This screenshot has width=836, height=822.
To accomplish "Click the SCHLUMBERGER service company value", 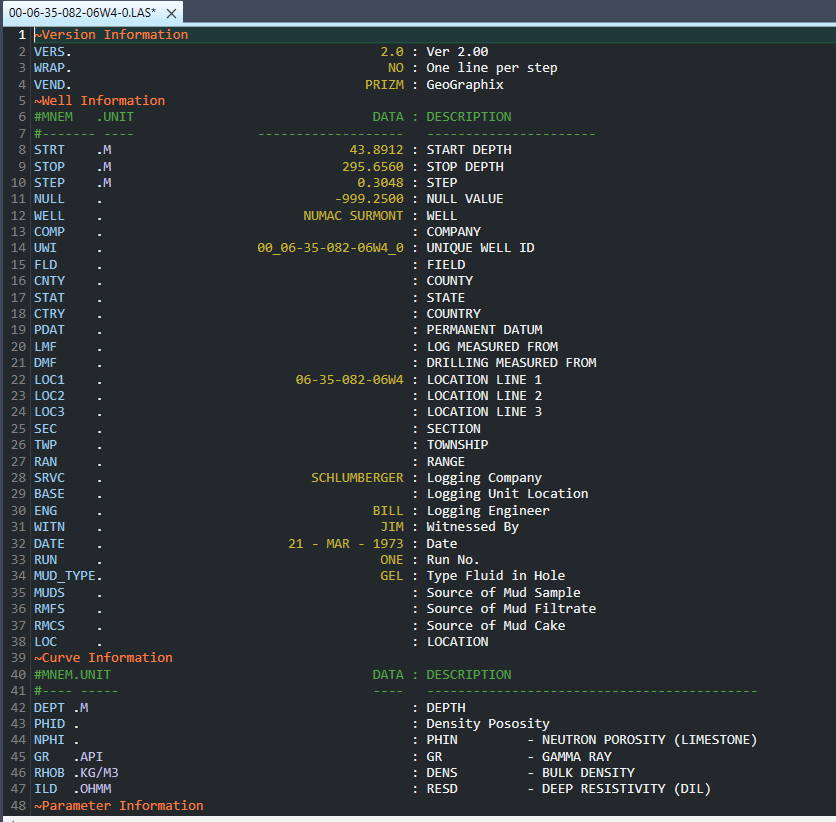I will [x=357, y=477].
